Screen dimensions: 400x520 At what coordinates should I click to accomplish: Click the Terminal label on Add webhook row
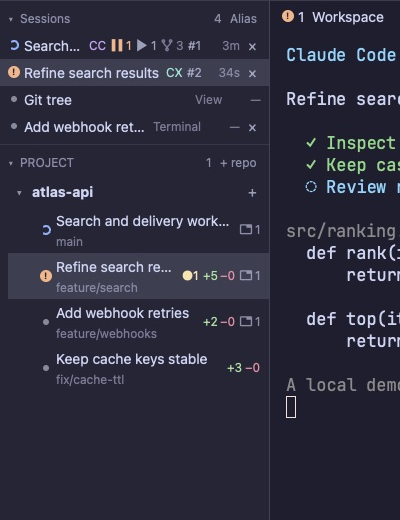click(x=177, y=127)
